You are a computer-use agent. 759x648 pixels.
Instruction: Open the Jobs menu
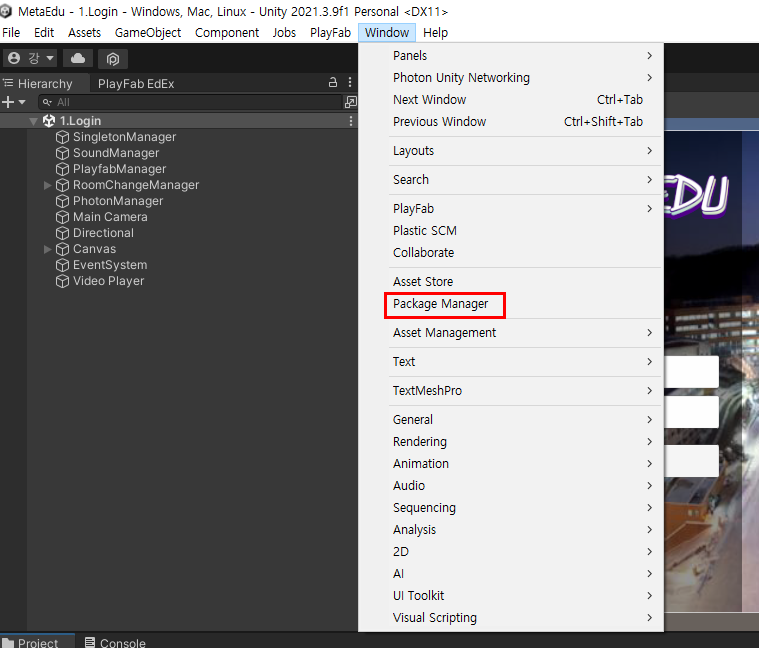coord(284,32)
